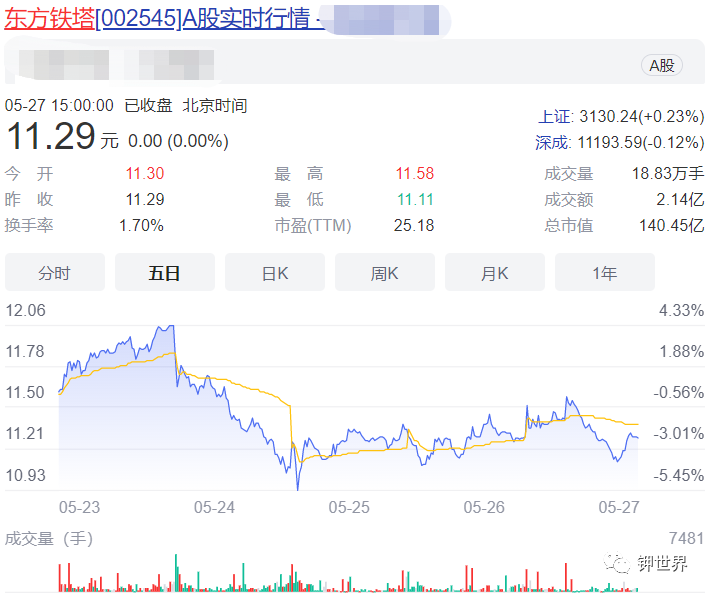
Task: Click the 最高 value 11.58
Action: [415, 173]
